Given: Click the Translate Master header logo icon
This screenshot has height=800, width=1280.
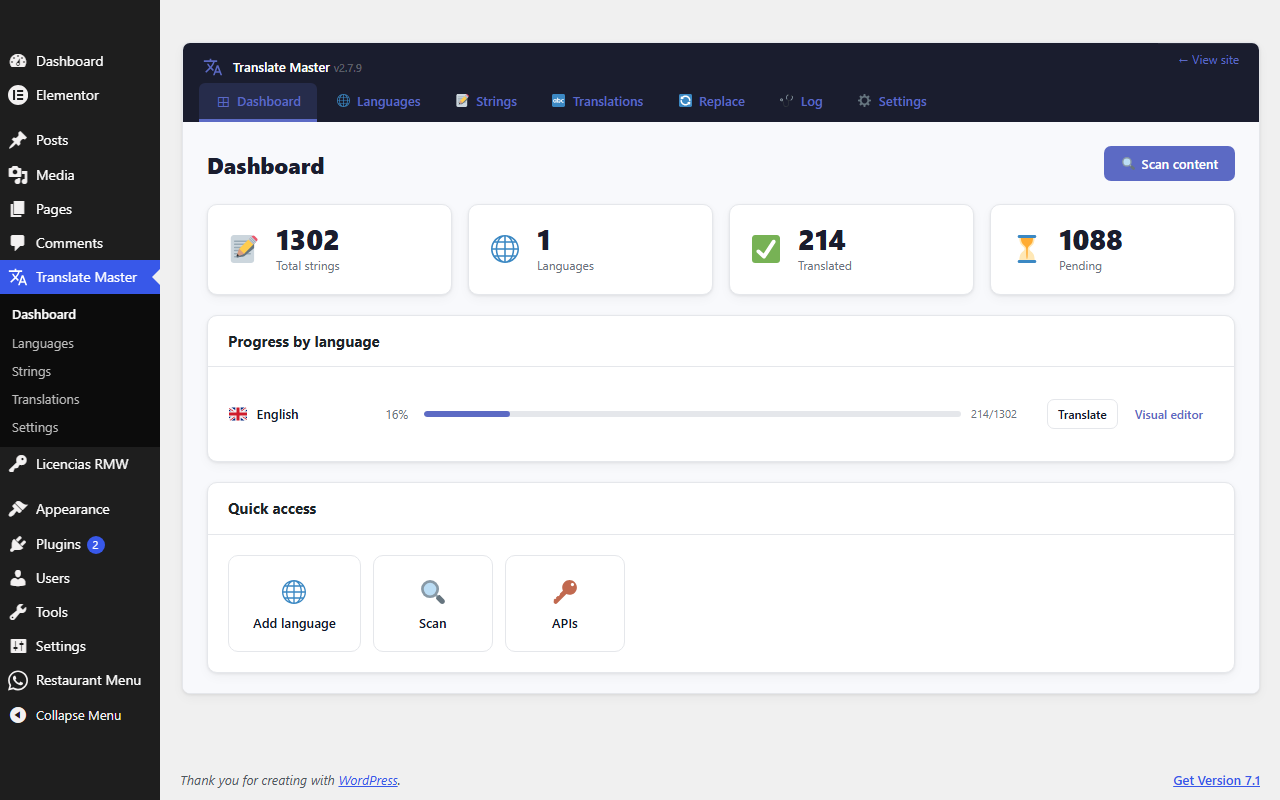Looking at the screenshot, I should pos(213,67).
